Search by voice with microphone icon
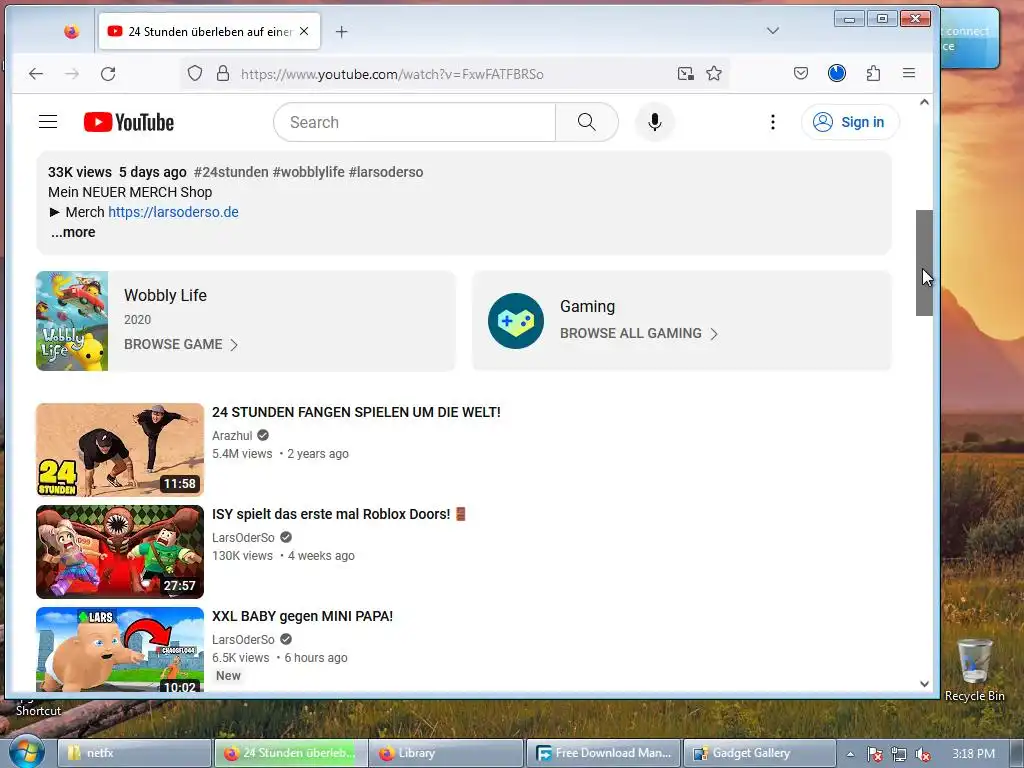The image size is (1024, 768). coord(654,122)
